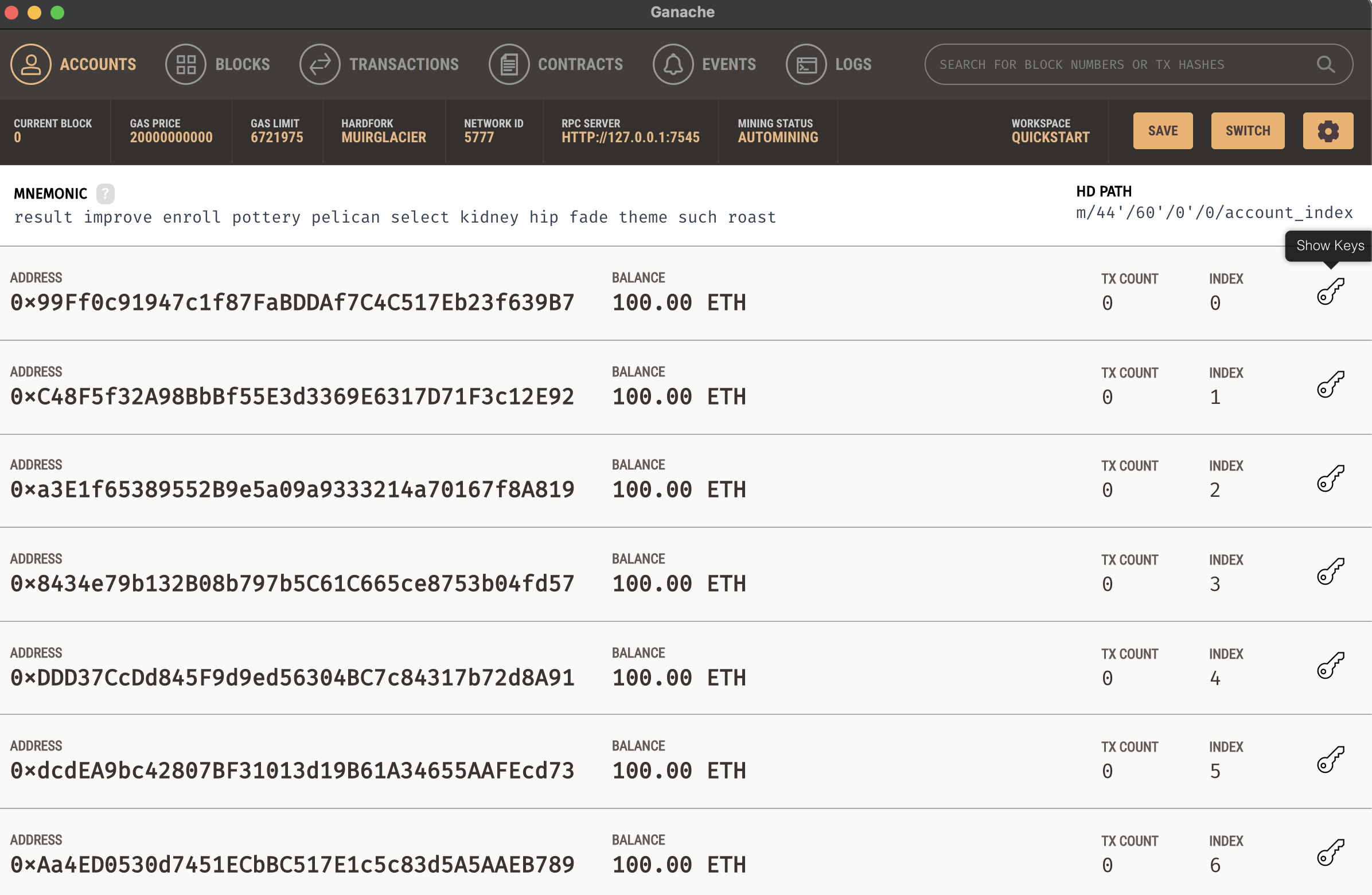Click the network ID value 5777

(x=479, y=137)
